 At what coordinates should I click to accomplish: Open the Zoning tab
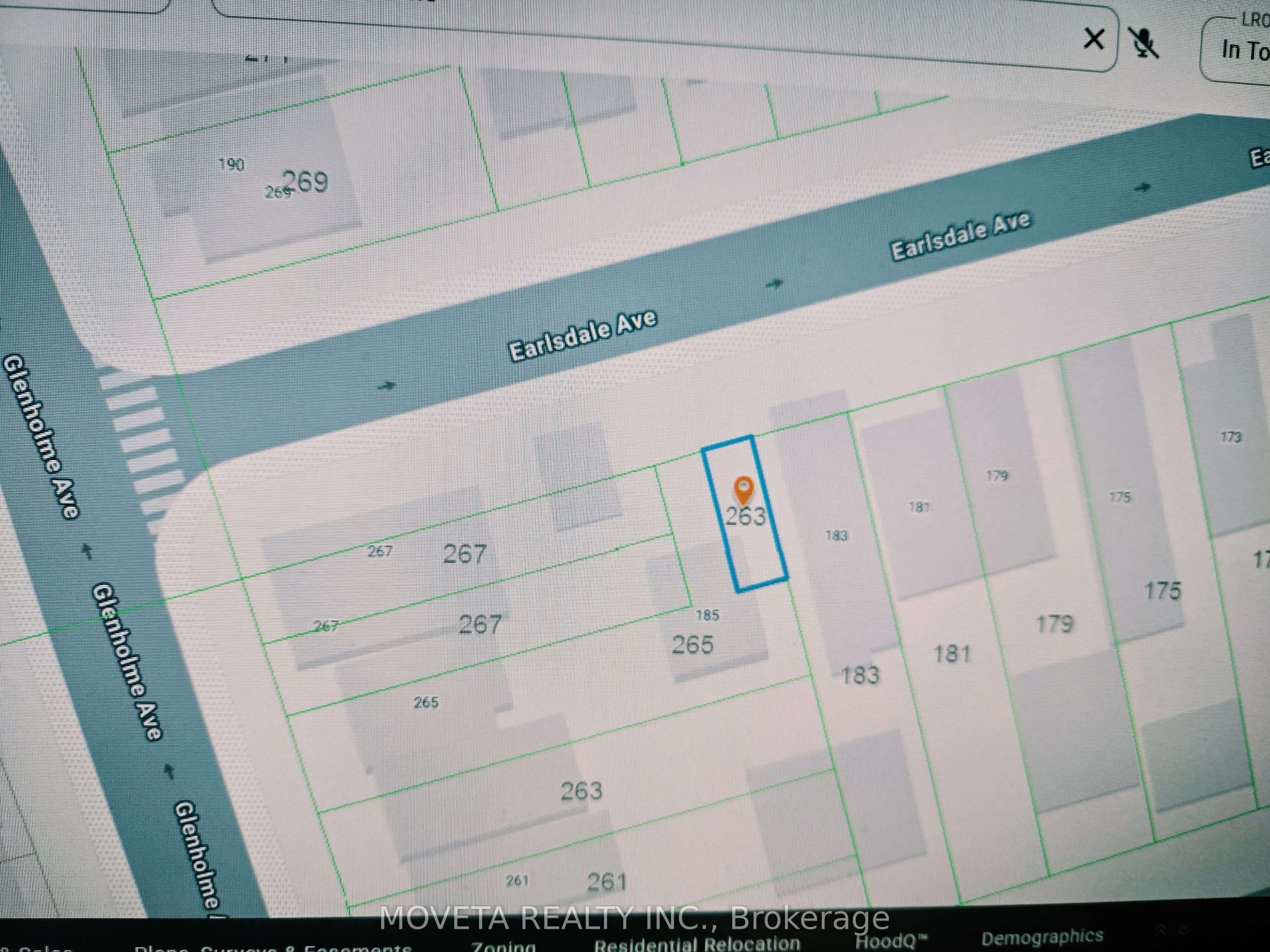503,944
